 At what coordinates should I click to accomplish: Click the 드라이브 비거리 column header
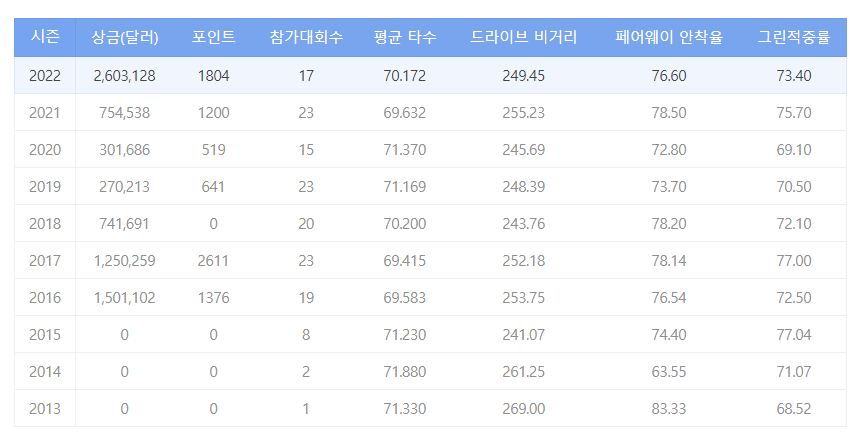pos(523,37)
